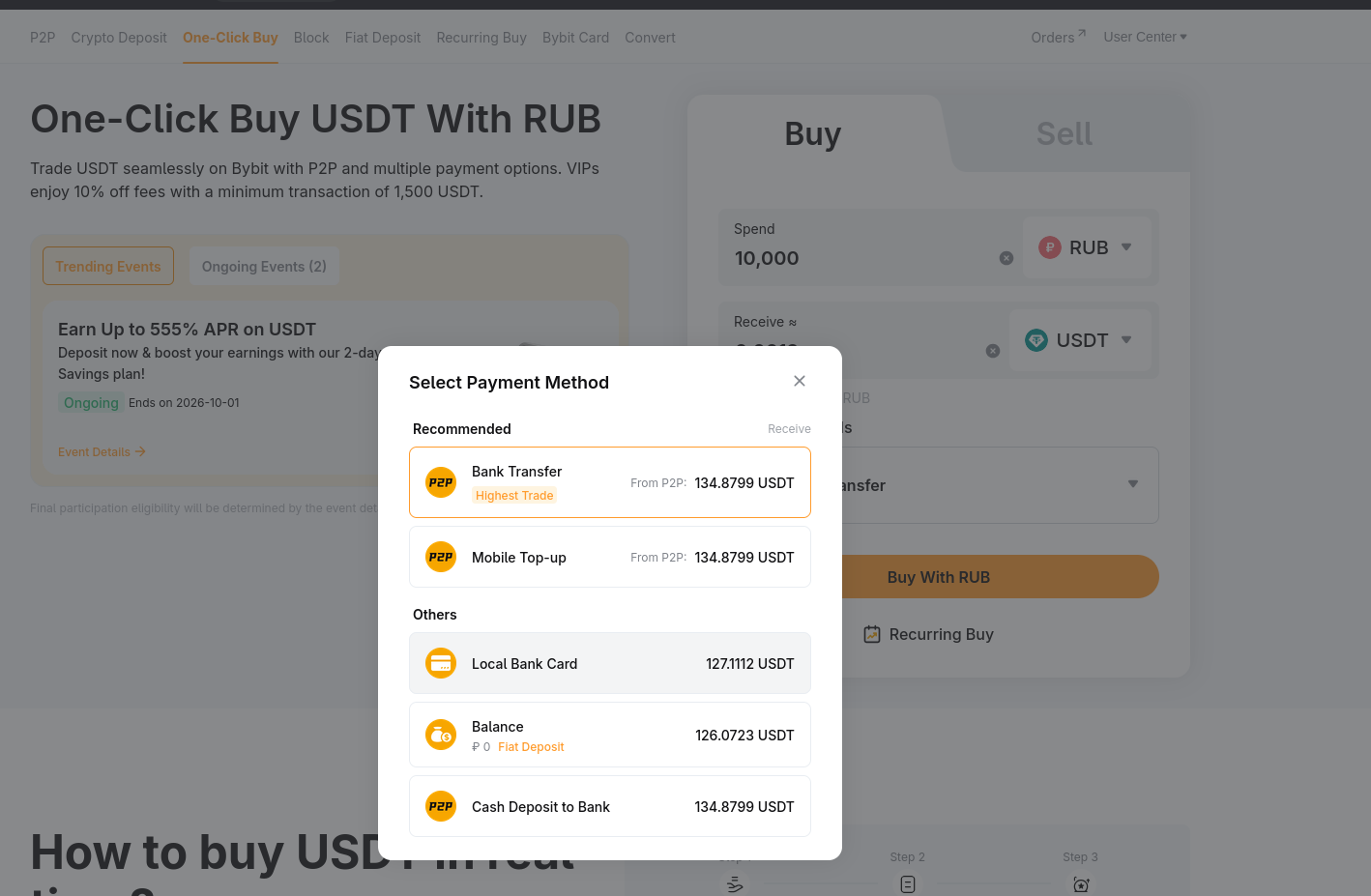The width and height of the screenshot is (1371, 896).
Task: Open the Block tab
Action: pyautogui.click(x=311, y=38)
